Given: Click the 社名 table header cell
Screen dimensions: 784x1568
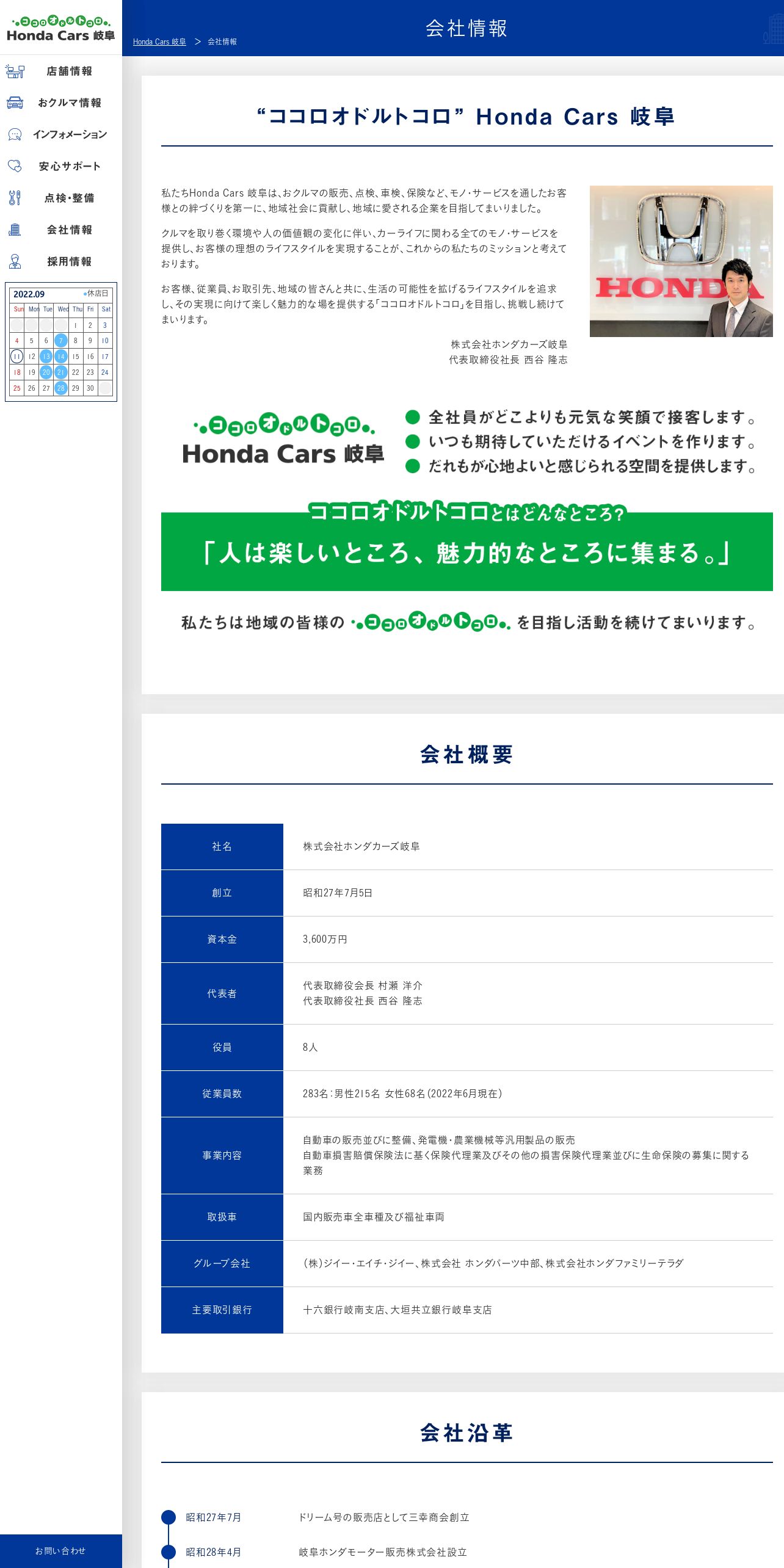Looking at the screenshot, I should click(x=222, y=846).
